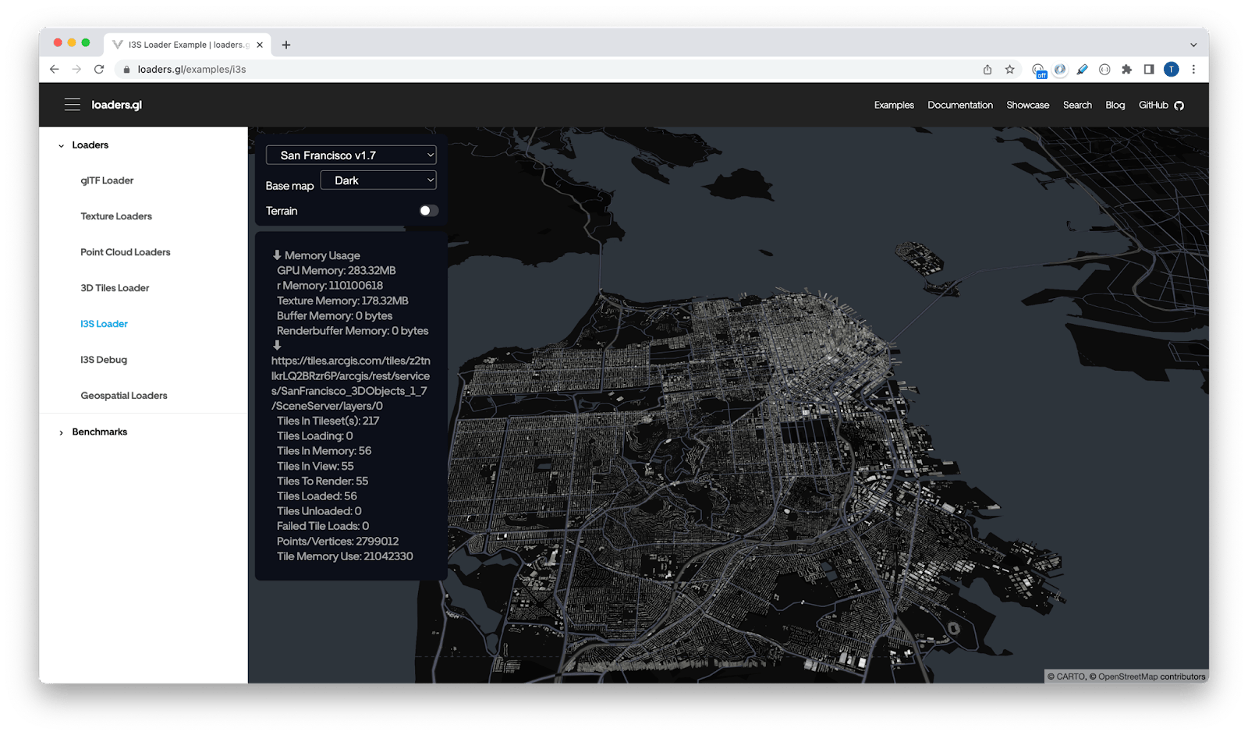1248x736 pixels.
Task: Open the loaders.gl hamburger menu
Action: pyautogui.click(x=72, y=104)
